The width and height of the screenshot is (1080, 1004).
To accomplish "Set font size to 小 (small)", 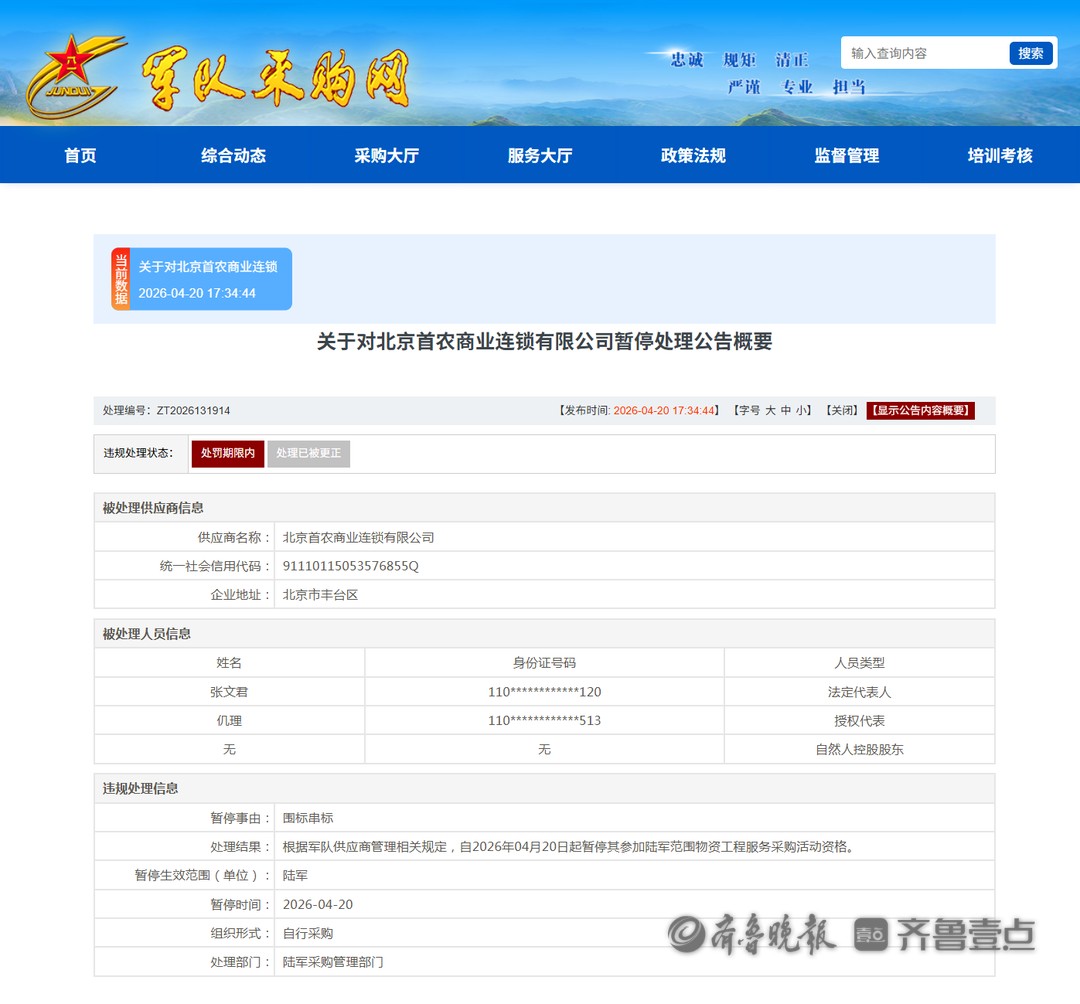I will point(802,410).
